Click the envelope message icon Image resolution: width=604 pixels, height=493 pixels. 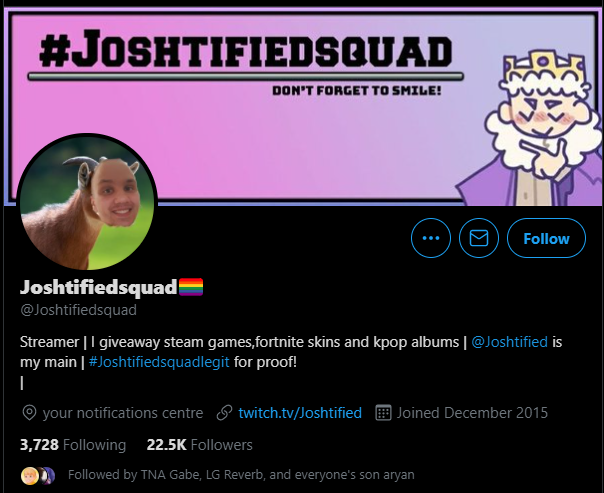(x=479, y=238)
